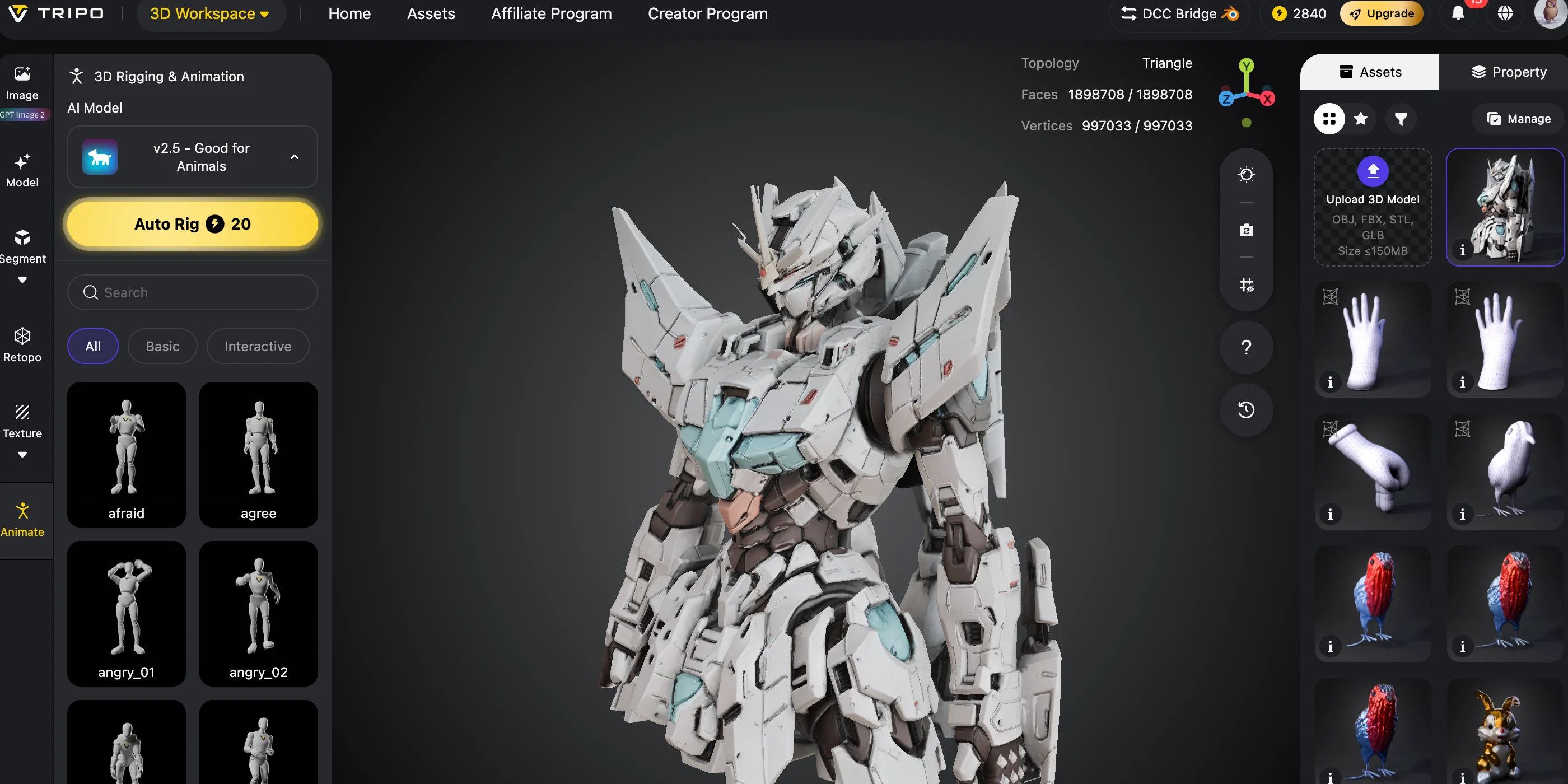This screenshot has width=1568, height=784.
Task: Click the 2840 credits balance
Action: [x=1309, y=13]
